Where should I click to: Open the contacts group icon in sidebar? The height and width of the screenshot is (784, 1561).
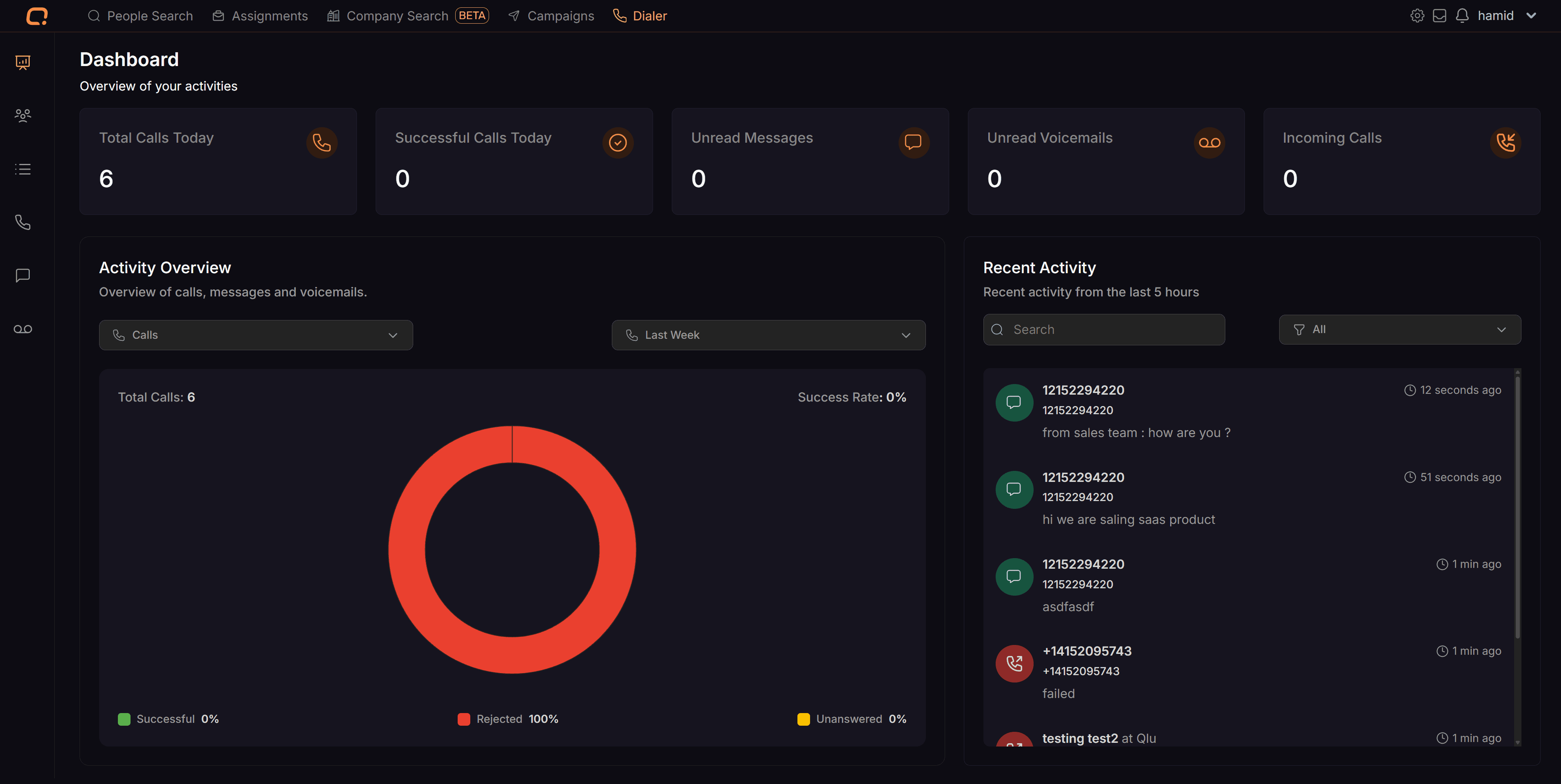[22, 115]
